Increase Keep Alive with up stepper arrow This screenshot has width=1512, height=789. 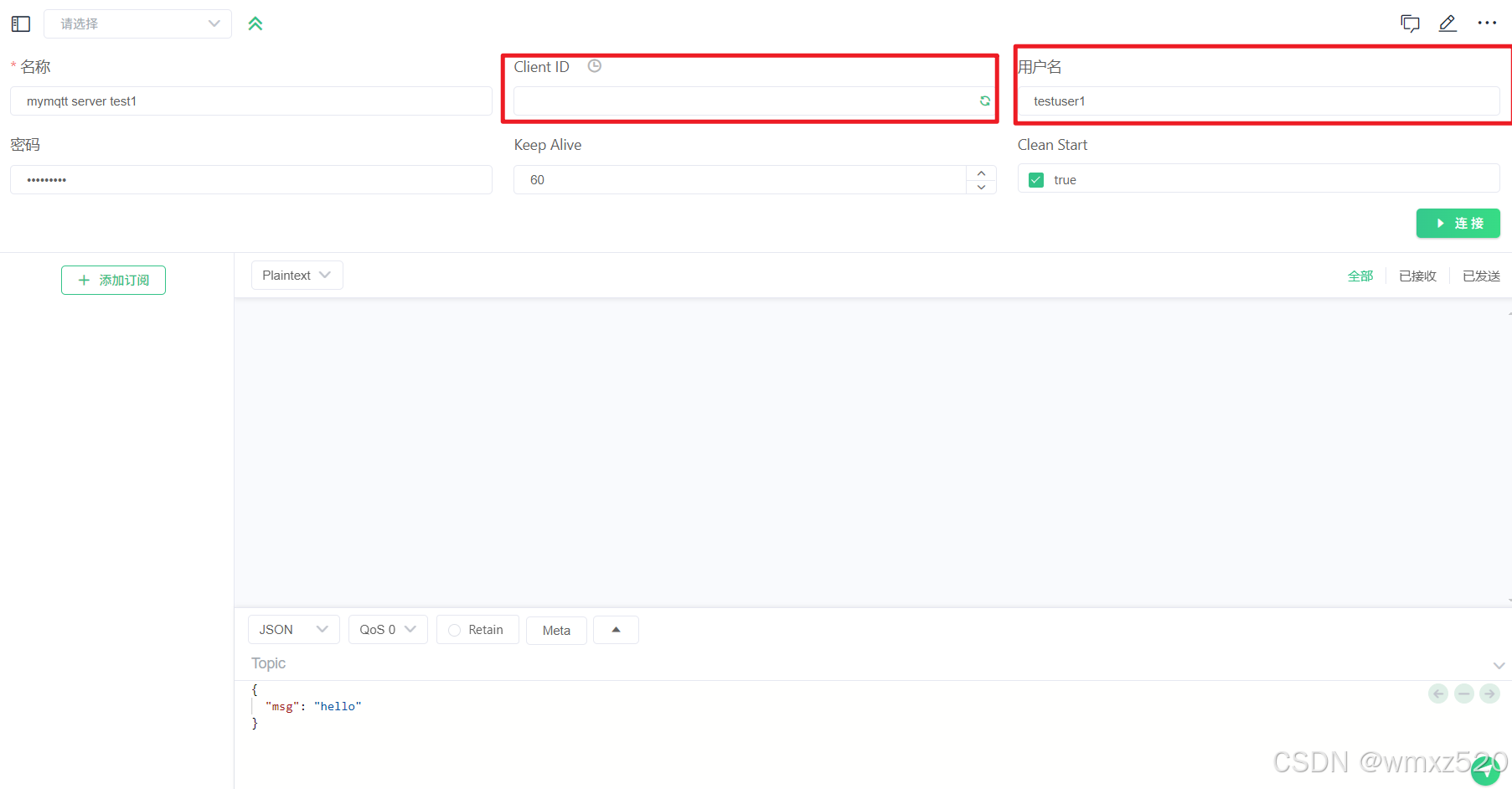(x=981, y=173)
